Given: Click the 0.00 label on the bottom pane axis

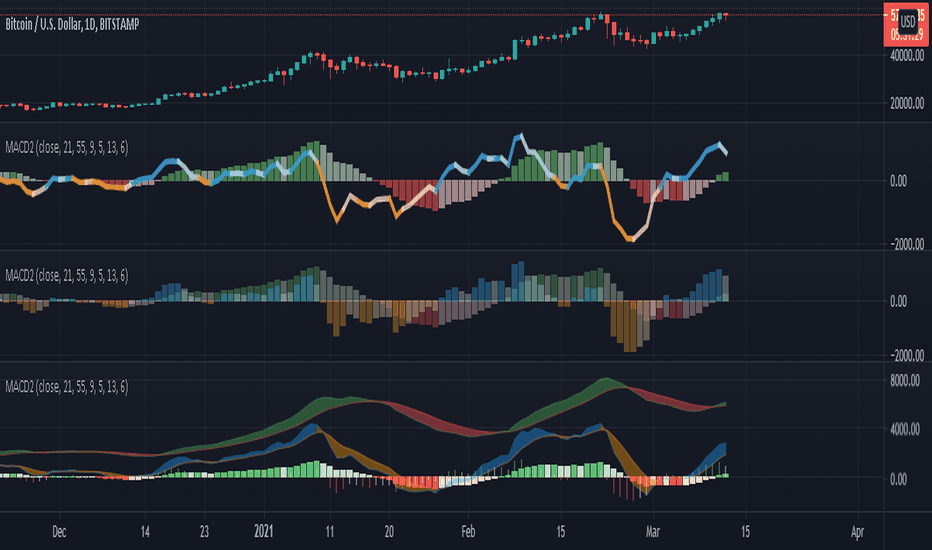Looking at the screenshot, I should pyautogui.click(x=898, y=479).
